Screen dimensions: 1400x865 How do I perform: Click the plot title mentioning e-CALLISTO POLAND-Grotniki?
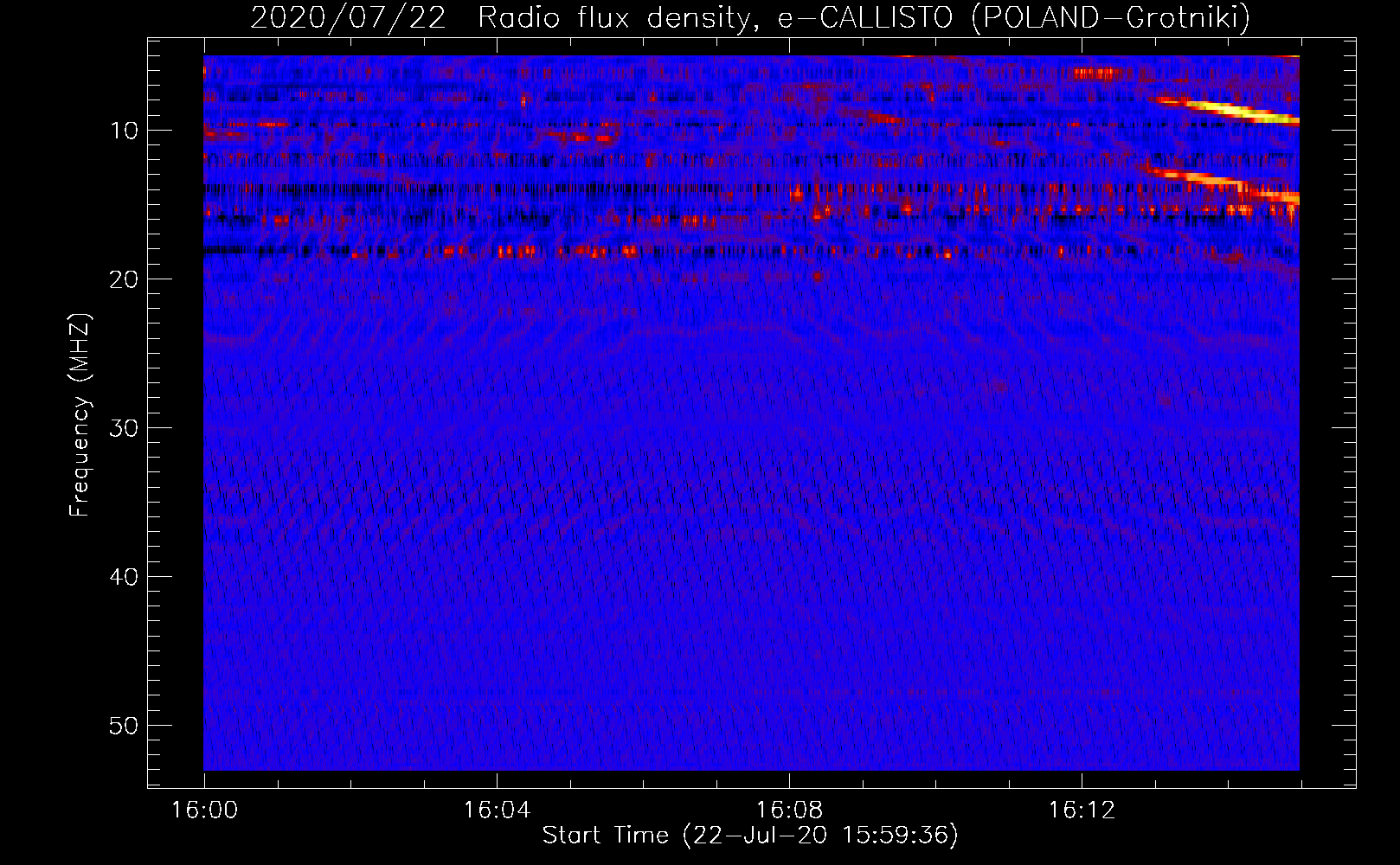(x=750, y=17)
